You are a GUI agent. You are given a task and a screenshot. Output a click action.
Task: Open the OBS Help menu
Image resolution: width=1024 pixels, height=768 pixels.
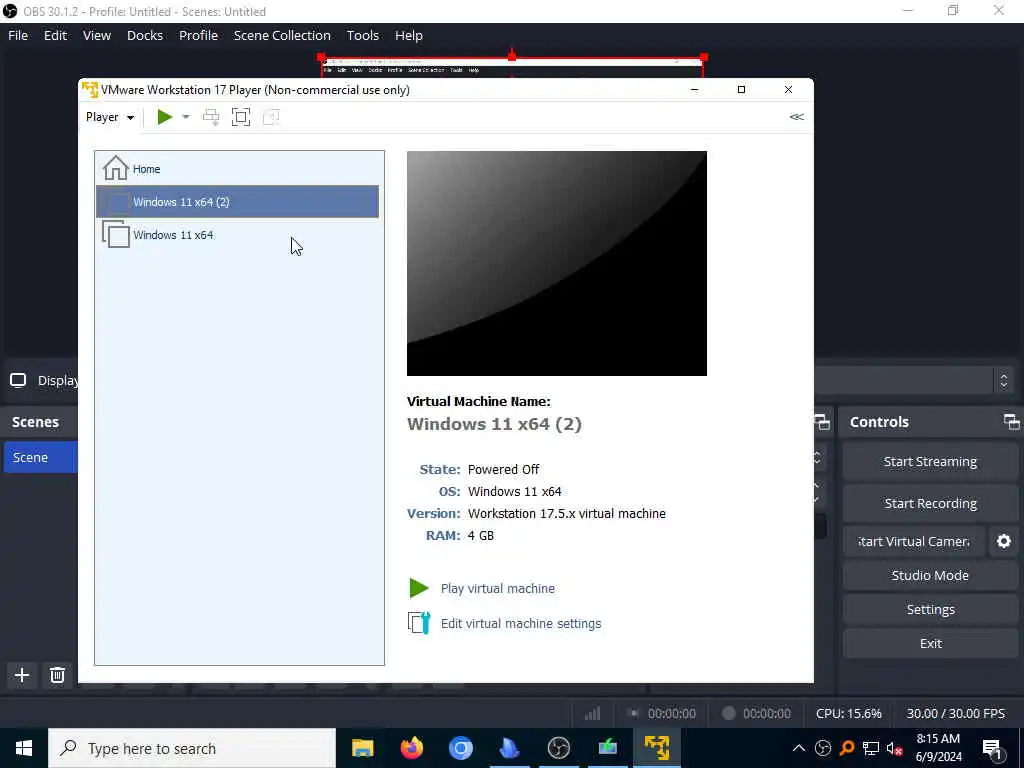pos(409,35)
